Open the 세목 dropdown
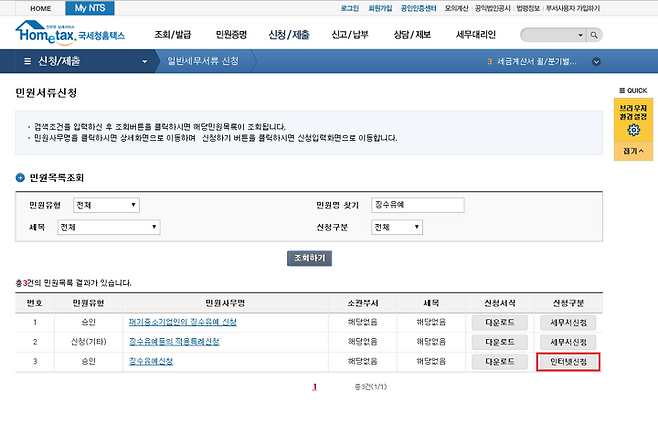Screen dimensions: 658x424 coord(107,227)
